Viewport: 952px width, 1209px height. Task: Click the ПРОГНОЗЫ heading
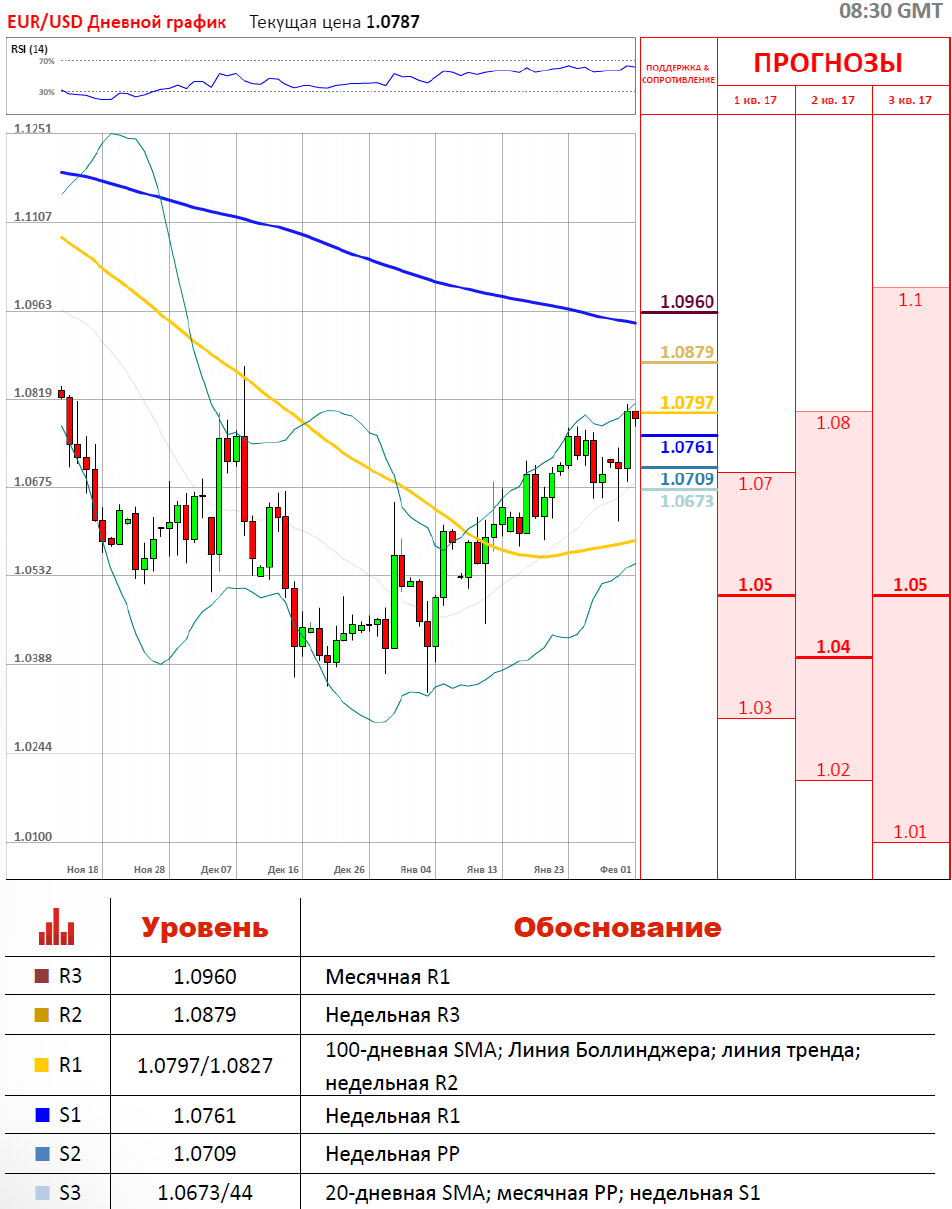point(828,63)
